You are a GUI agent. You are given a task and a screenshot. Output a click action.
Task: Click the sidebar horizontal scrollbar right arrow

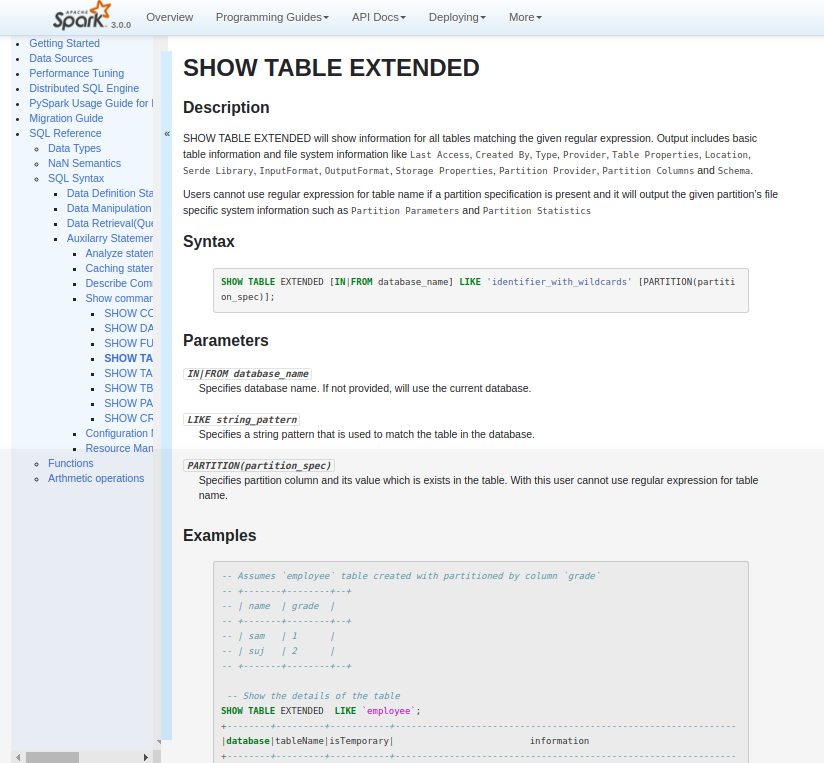[x=146, y=757]
